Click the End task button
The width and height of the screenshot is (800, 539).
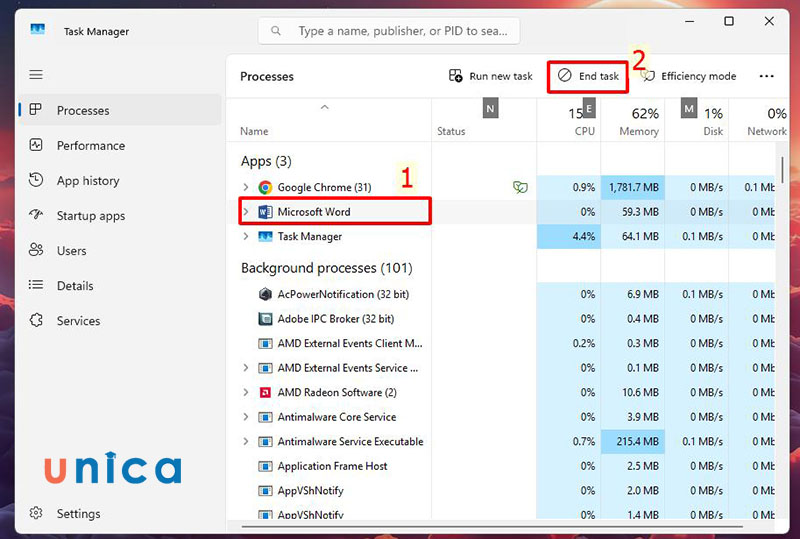coord(588,76)
